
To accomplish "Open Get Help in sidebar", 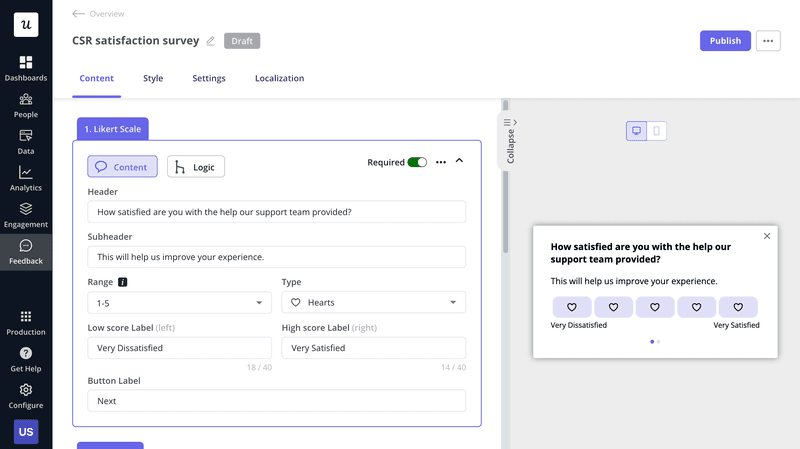I will [26, 359].
